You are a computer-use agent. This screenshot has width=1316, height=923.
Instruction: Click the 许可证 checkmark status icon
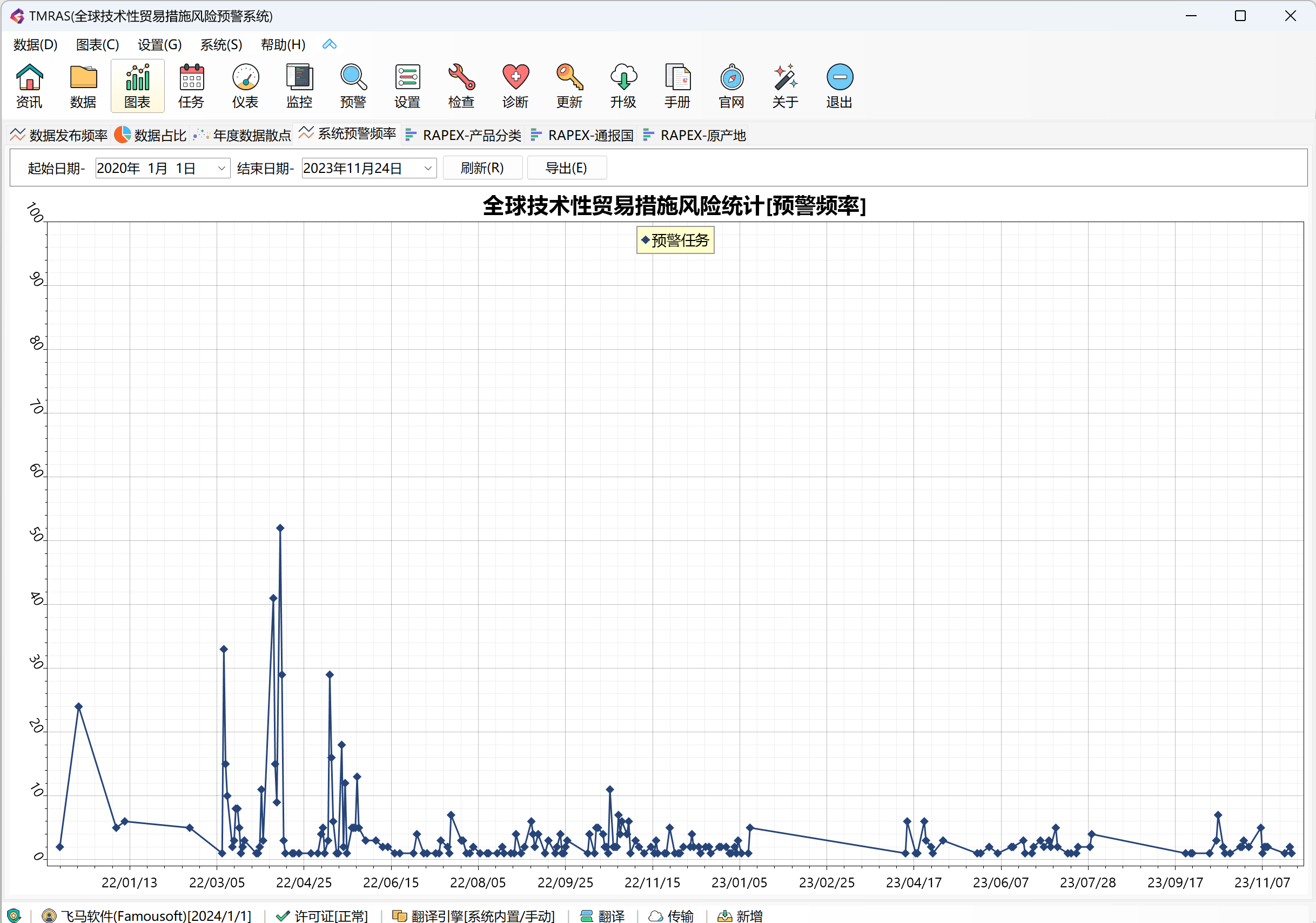(x=282, y=915)
